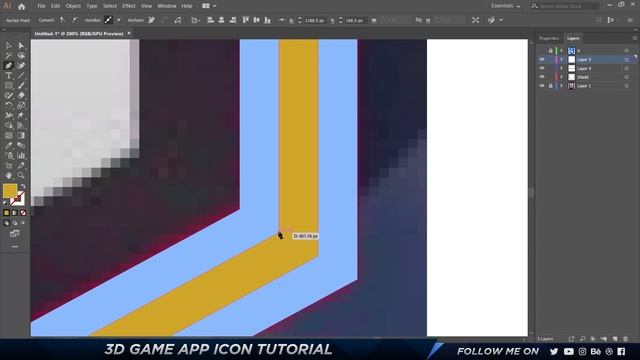Select the Shape Builder tool
The image size is (640, 360).
[9, 126]
